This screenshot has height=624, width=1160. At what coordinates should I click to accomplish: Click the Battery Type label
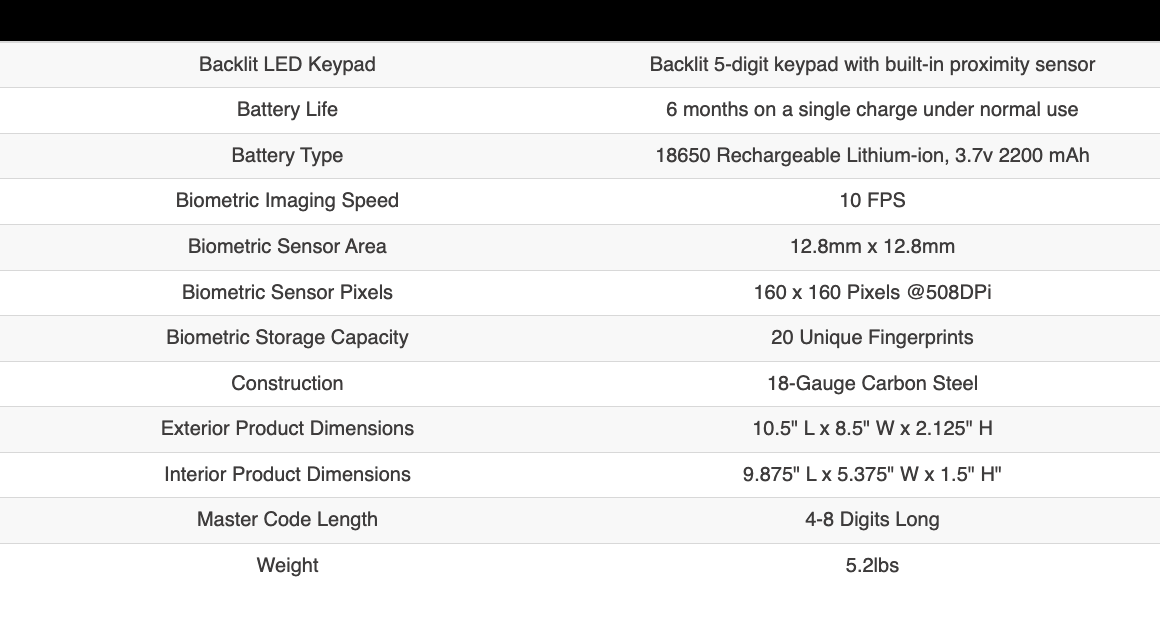287,155
